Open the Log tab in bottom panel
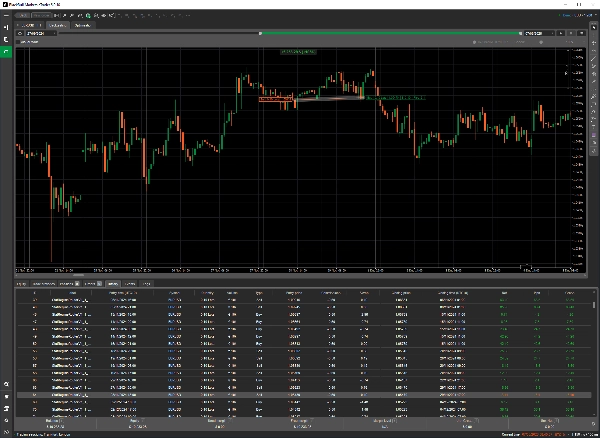This screenshot has width=600, height=438. tap(146, 284)
